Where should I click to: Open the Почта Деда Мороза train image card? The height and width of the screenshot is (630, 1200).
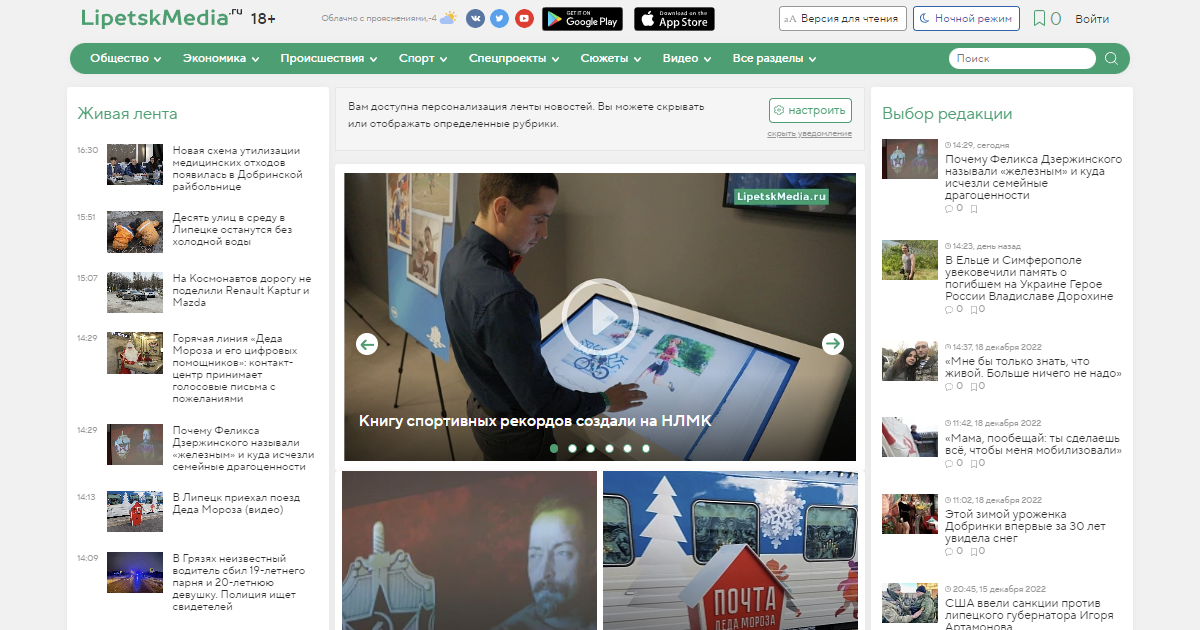point(730,551)
